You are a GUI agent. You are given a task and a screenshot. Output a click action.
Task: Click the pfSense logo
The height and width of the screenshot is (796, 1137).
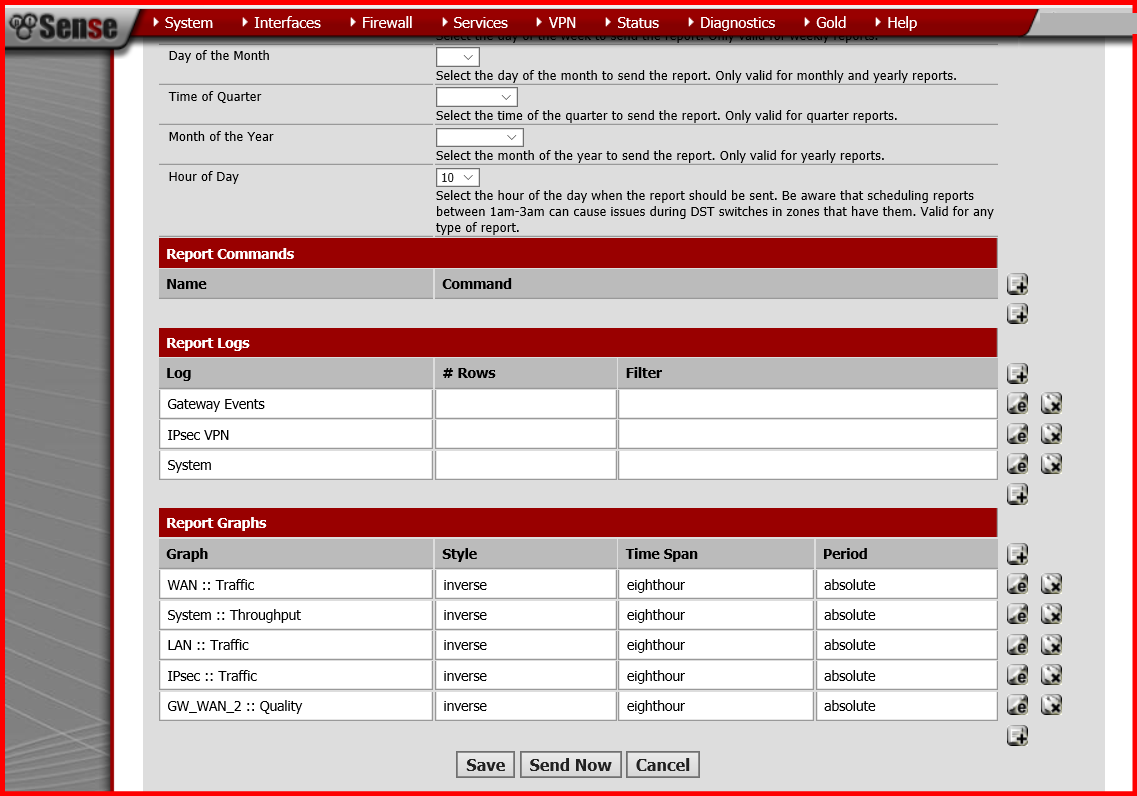[x=65, y=27]
